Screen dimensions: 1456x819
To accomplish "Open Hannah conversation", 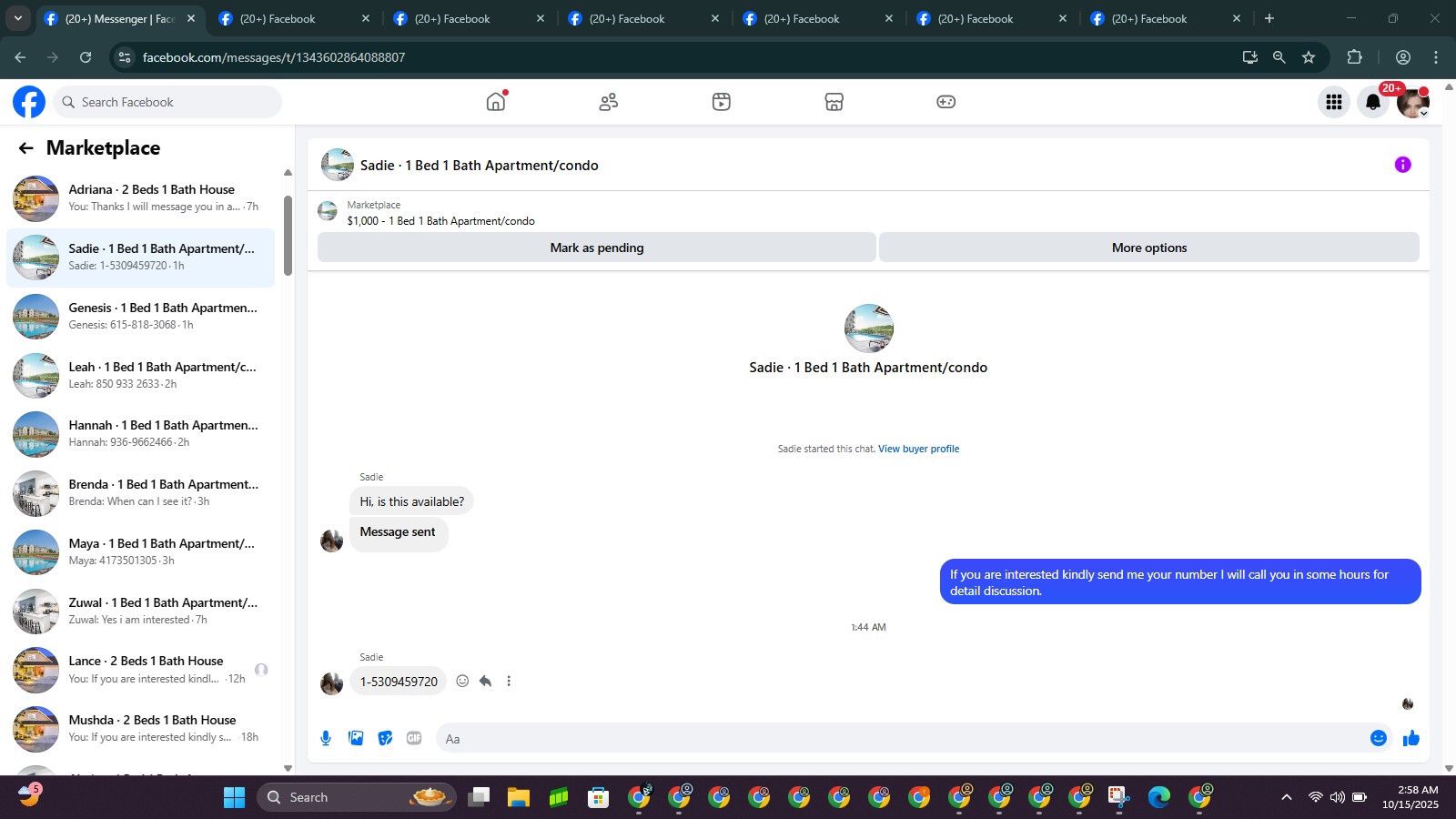I will coord(141,434).
